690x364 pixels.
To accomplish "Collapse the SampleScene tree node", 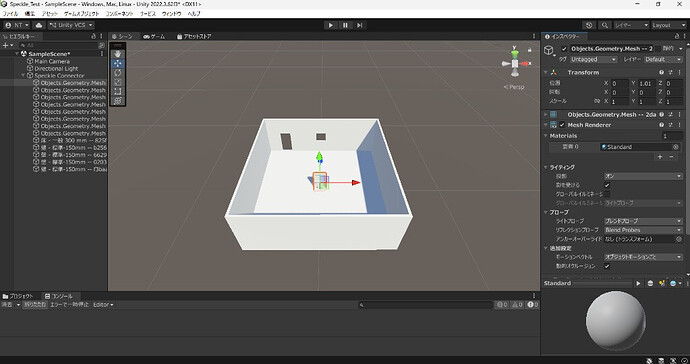I will pyautogui.click(x=17, y=54).
